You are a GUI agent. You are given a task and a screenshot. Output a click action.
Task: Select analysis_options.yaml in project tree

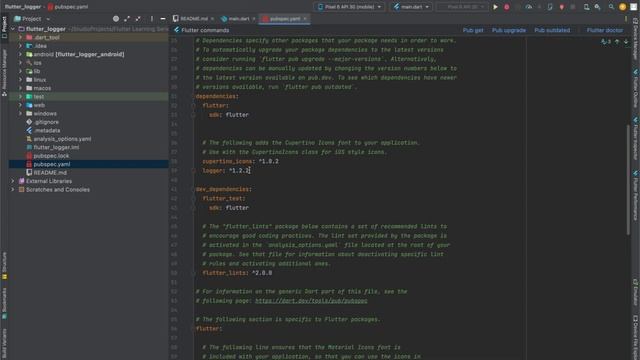[x=62, y=139]
